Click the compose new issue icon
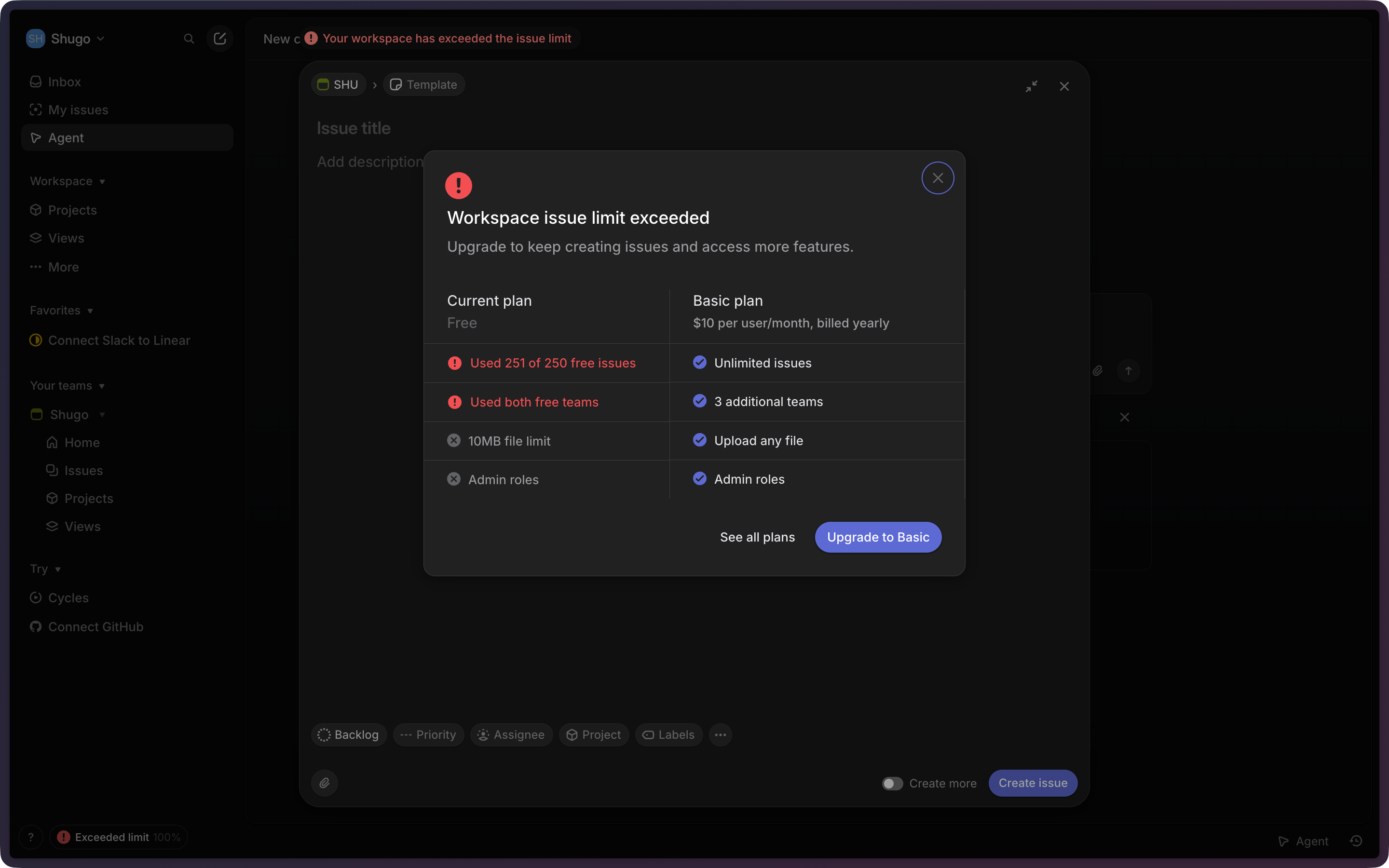The image size is (1389, 868). coord(220,39)
